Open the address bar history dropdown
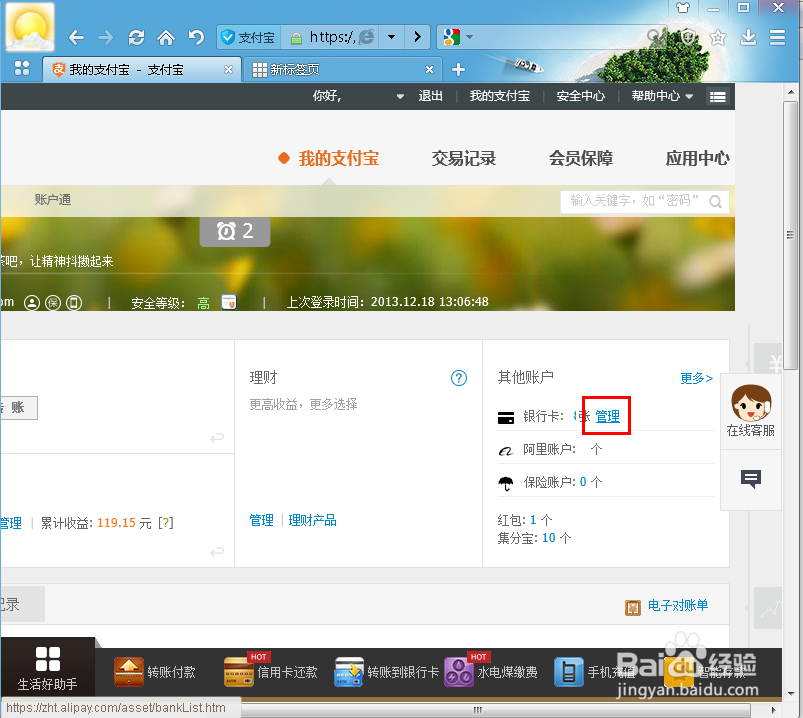Image resolution: width=803 pixels, height=718 pixels. point(391,37)
